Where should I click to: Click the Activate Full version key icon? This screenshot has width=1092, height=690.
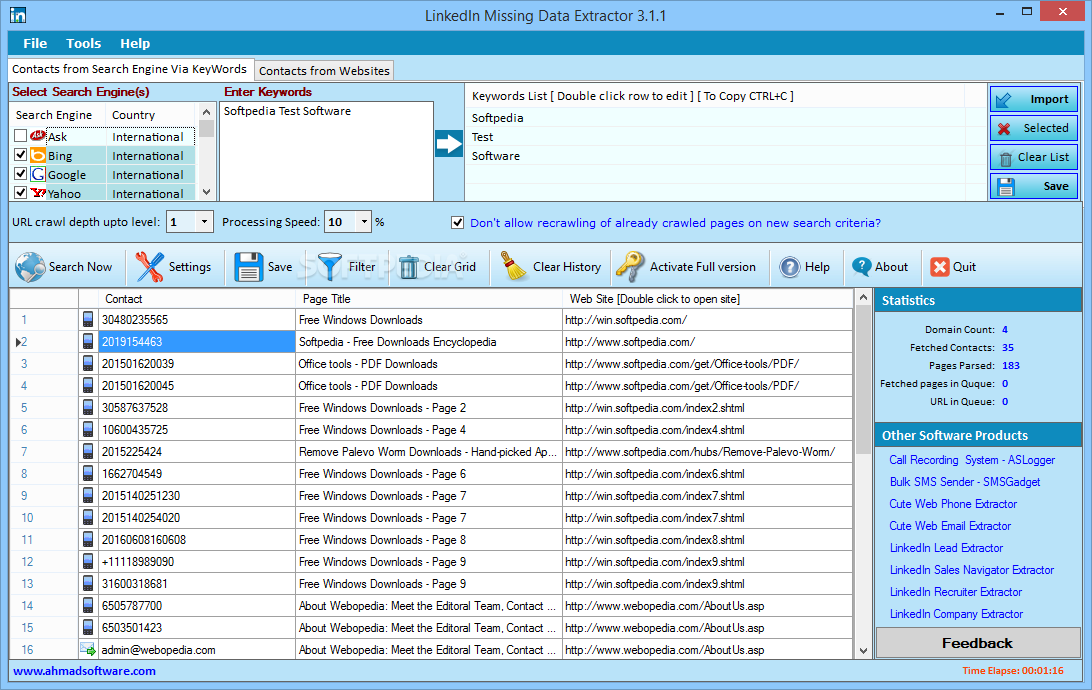click(630, 267)
